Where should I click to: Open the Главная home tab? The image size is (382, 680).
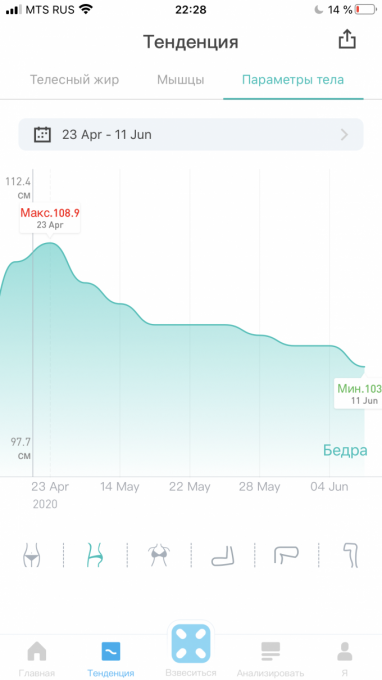(37, 659)
